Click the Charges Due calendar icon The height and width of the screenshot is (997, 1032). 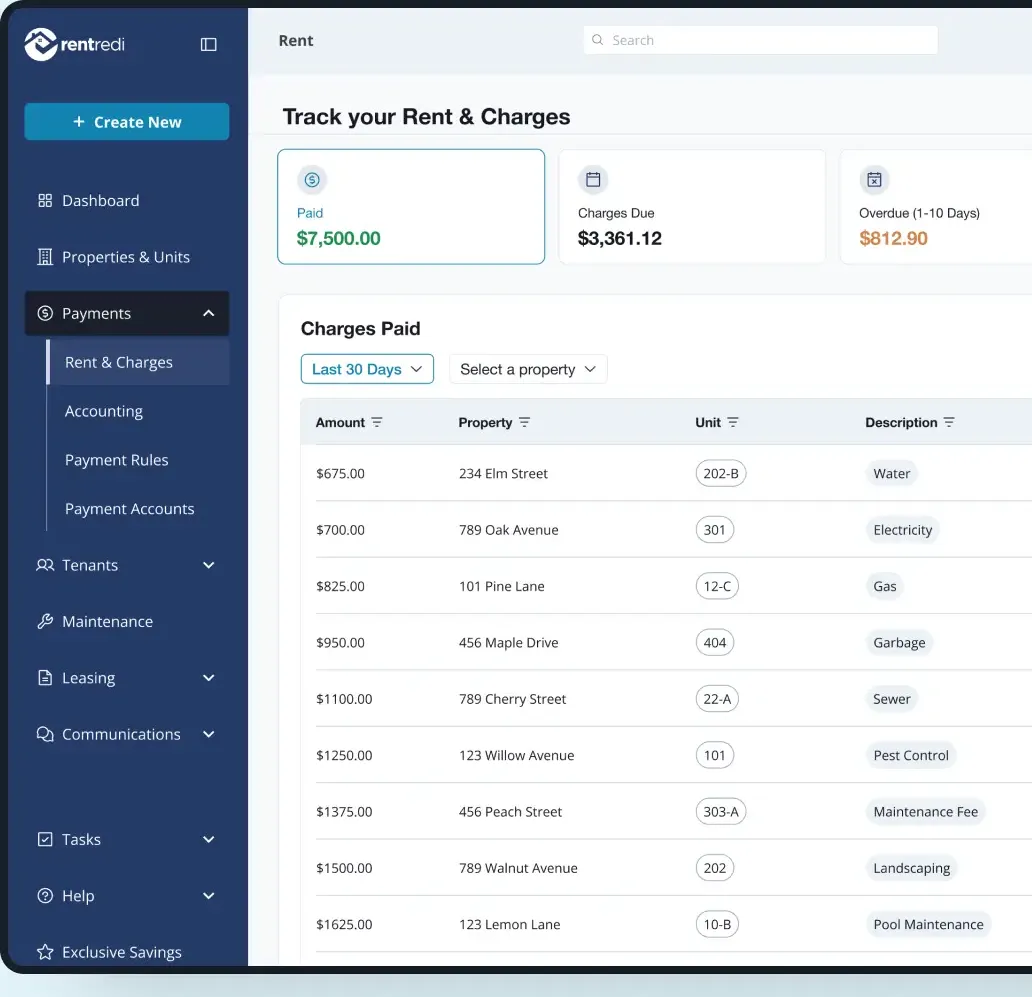(x=593, y=180)
